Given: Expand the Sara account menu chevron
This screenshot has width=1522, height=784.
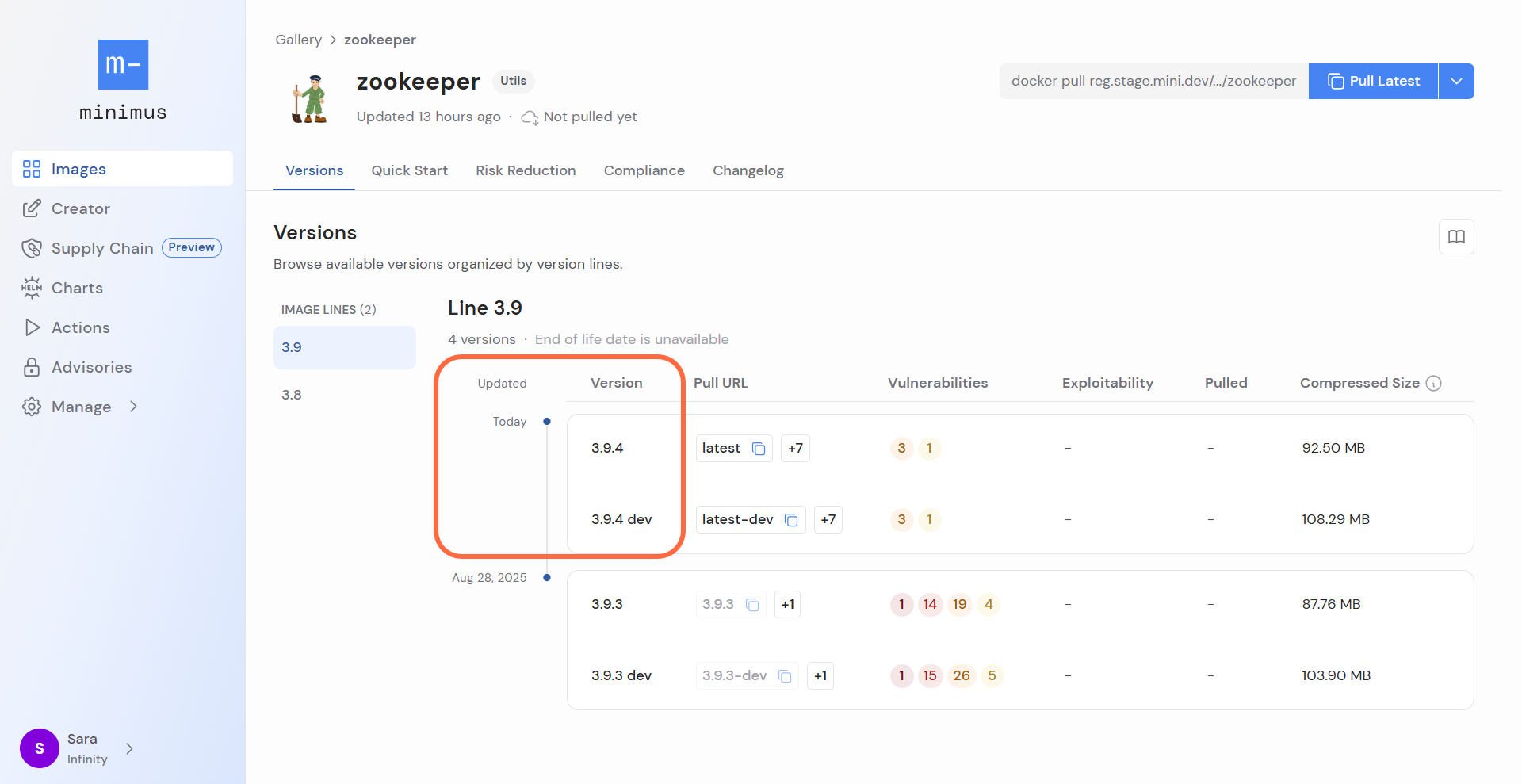Looking at the screenshot, I should (x=129, y=748).
